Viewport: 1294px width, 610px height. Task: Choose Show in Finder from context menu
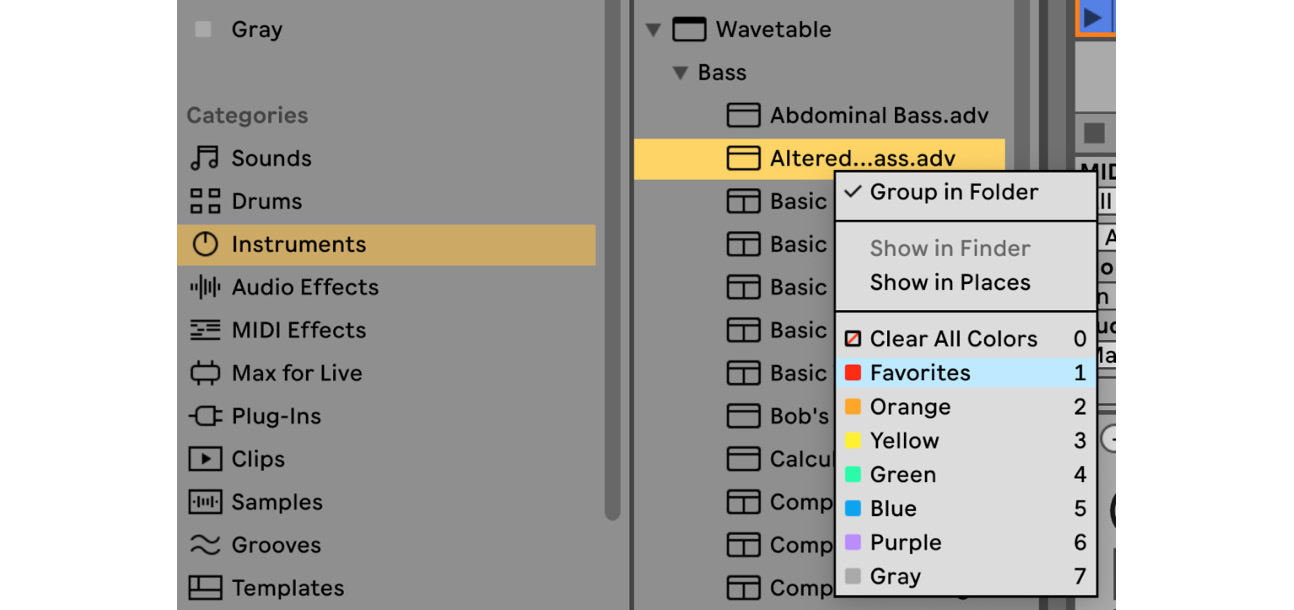[x=966, y=248]
